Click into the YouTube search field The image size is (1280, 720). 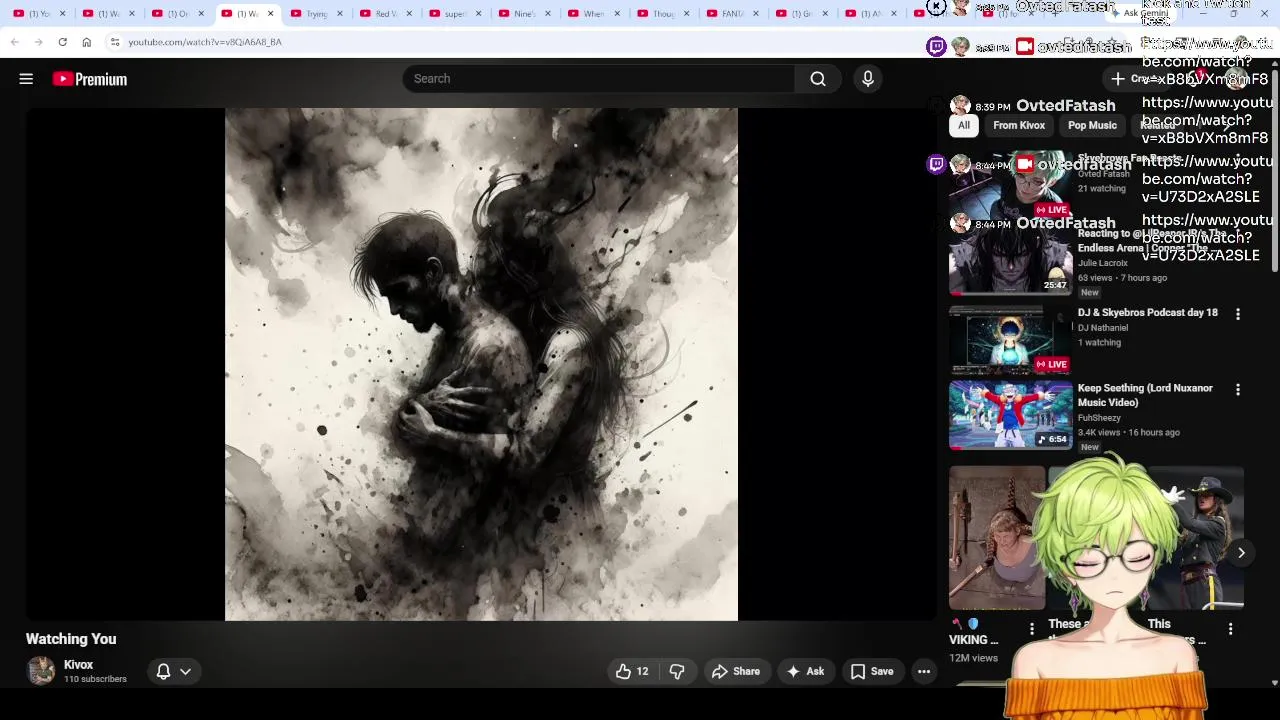coord(598,79)
